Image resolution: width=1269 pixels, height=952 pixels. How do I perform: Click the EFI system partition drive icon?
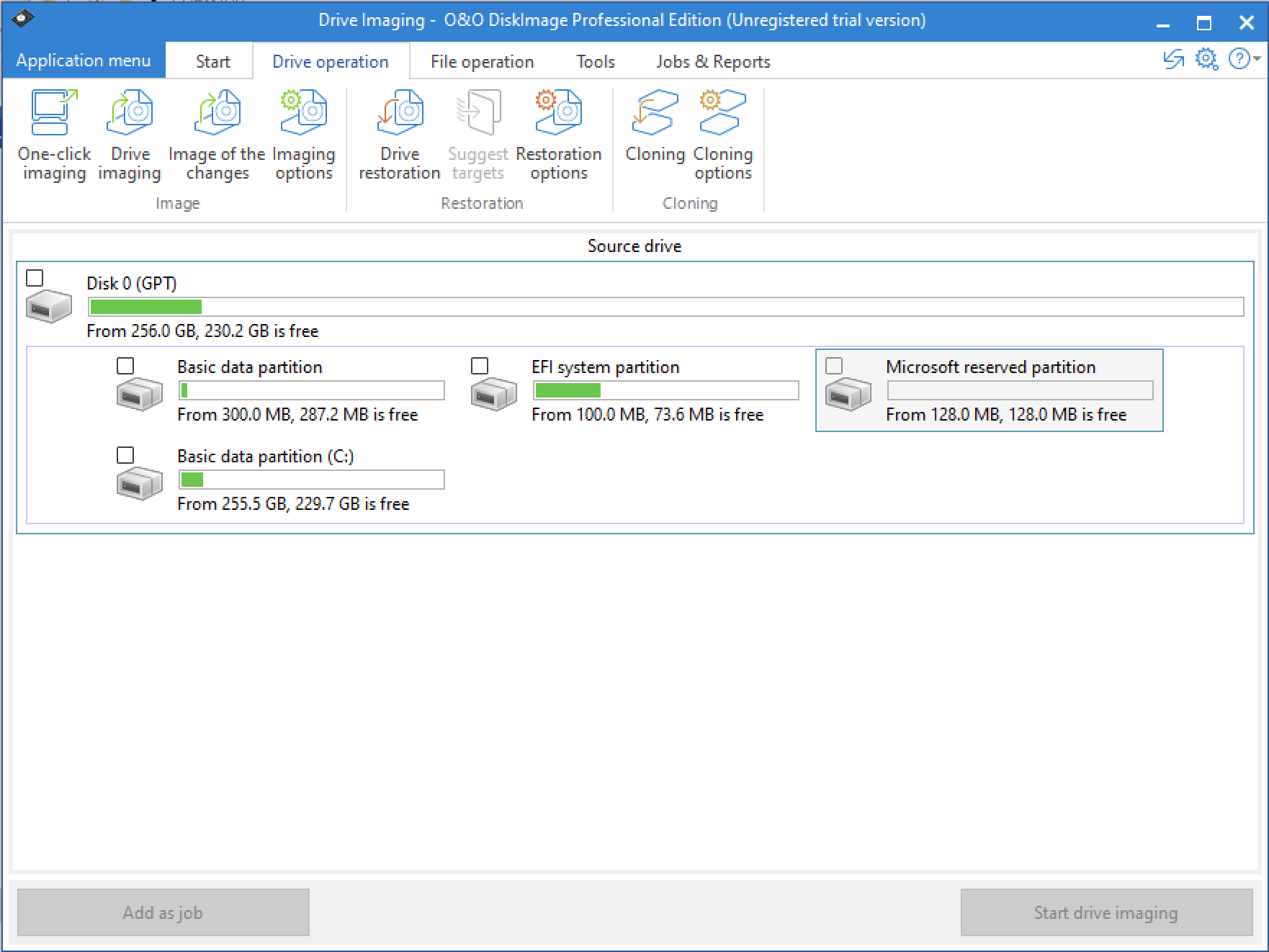pos(494,394)
